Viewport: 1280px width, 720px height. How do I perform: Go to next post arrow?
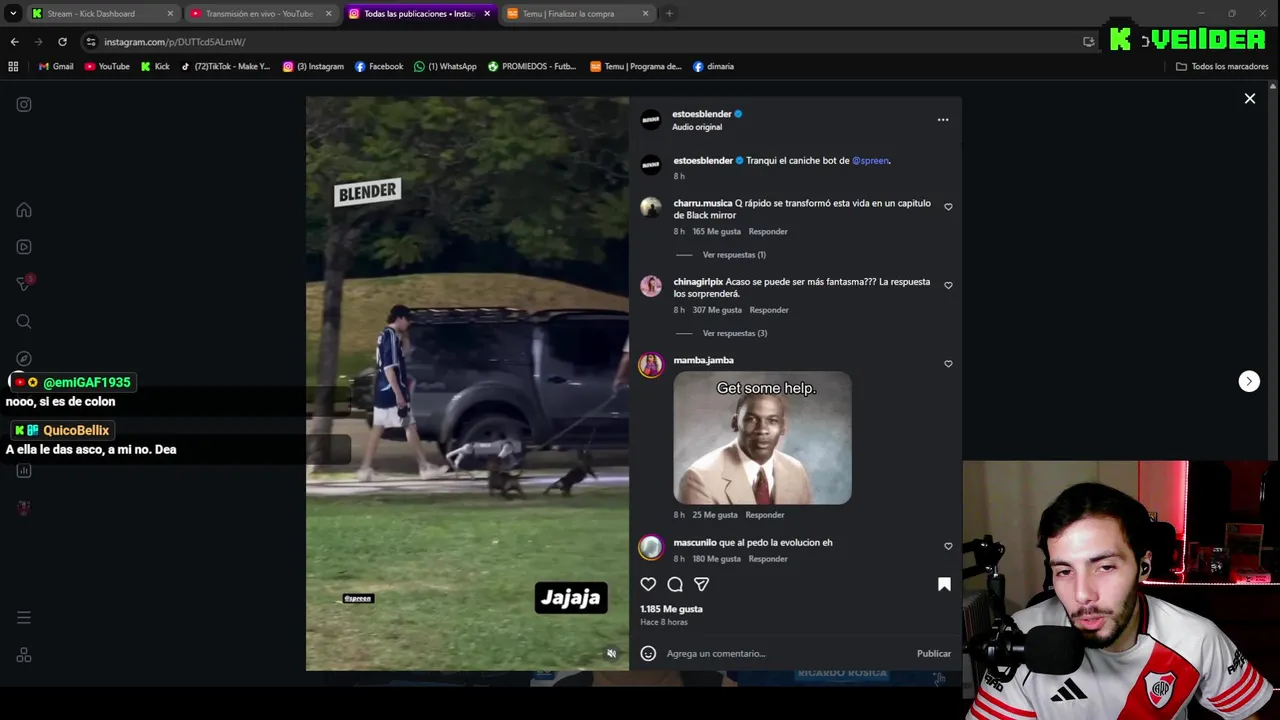(1249, 381)
